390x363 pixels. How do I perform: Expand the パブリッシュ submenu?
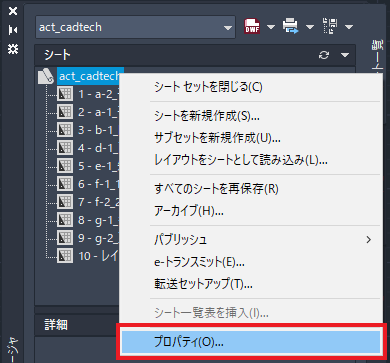pyautogui.click(x=251, y=240)
